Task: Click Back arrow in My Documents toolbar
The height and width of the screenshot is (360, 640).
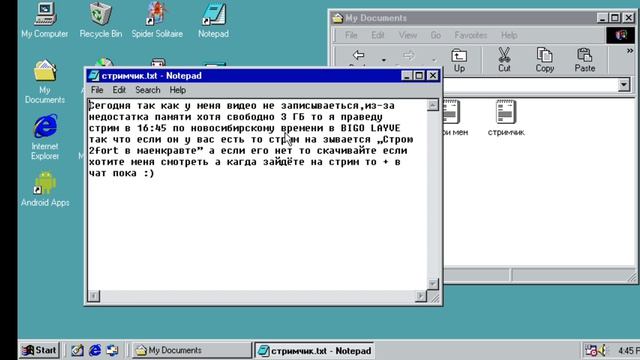Action: point(358,57)
